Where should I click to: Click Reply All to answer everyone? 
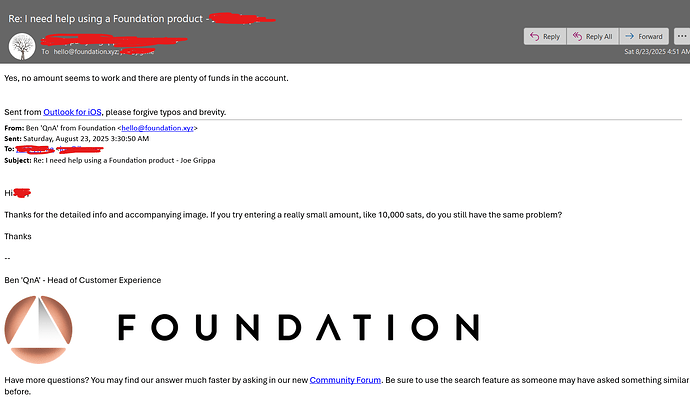(593, 36)
